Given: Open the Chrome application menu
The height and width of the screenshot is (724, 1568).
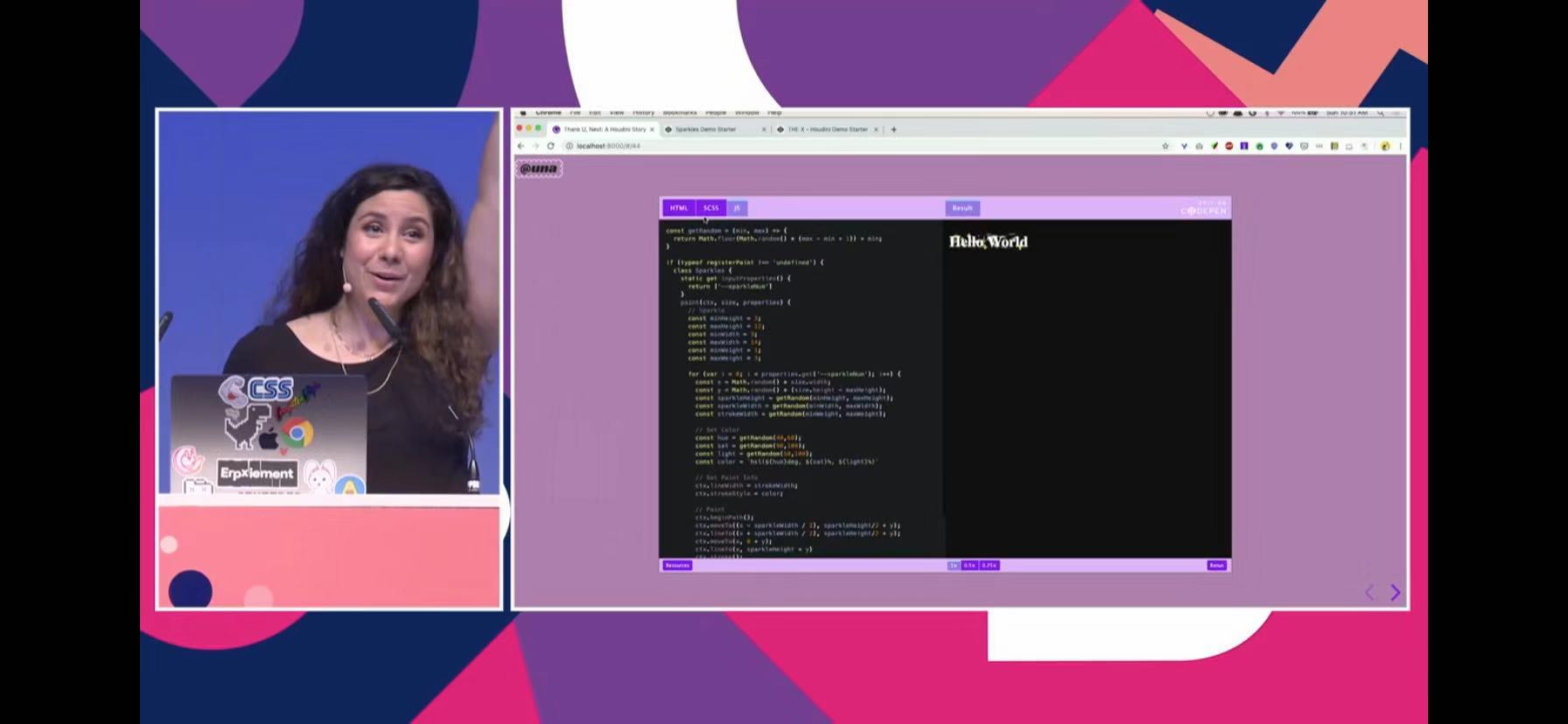Looking at the screenshot, I should click(549, 113).
